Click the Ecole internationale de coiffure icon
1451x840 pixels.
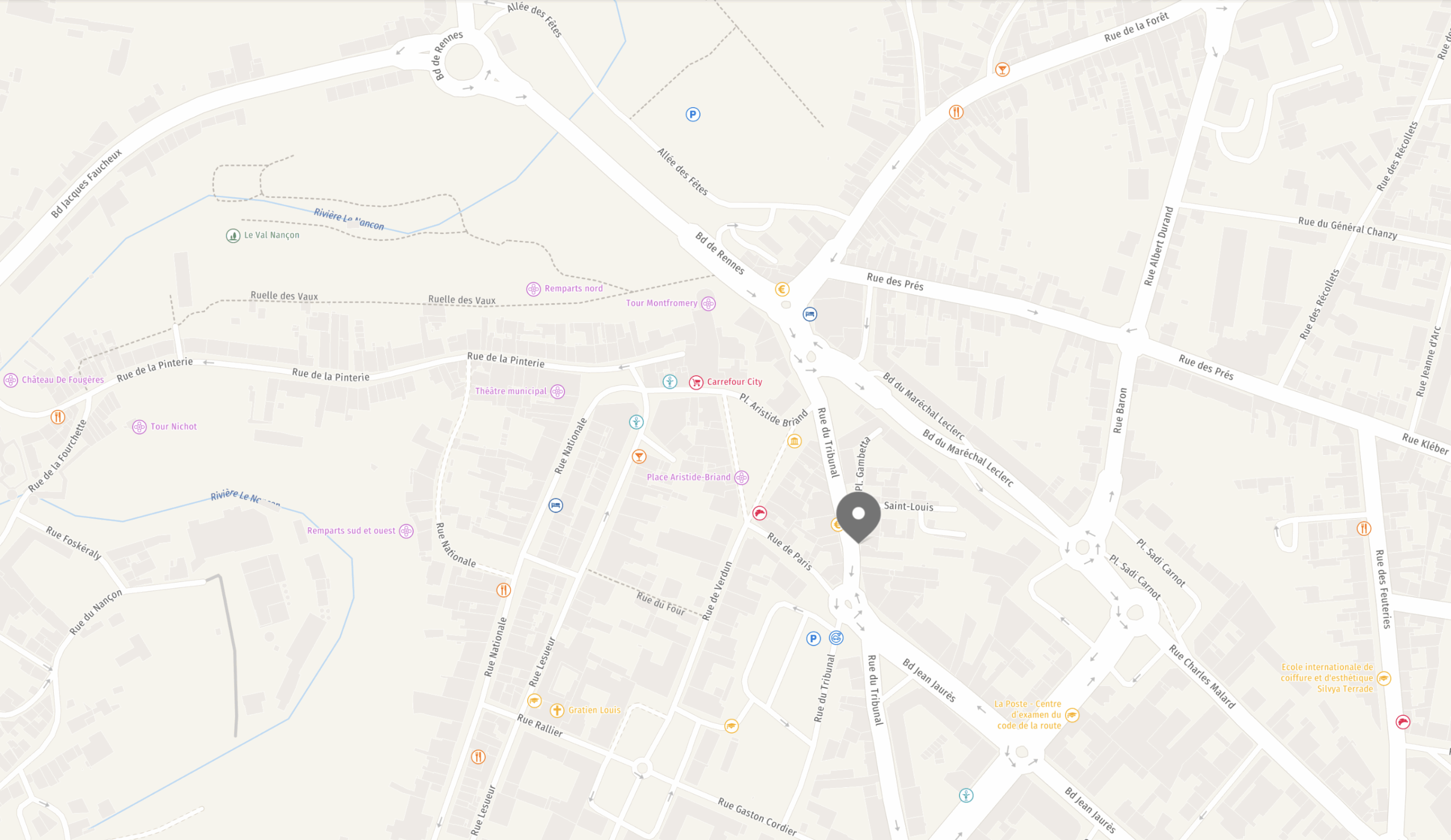1384,678
